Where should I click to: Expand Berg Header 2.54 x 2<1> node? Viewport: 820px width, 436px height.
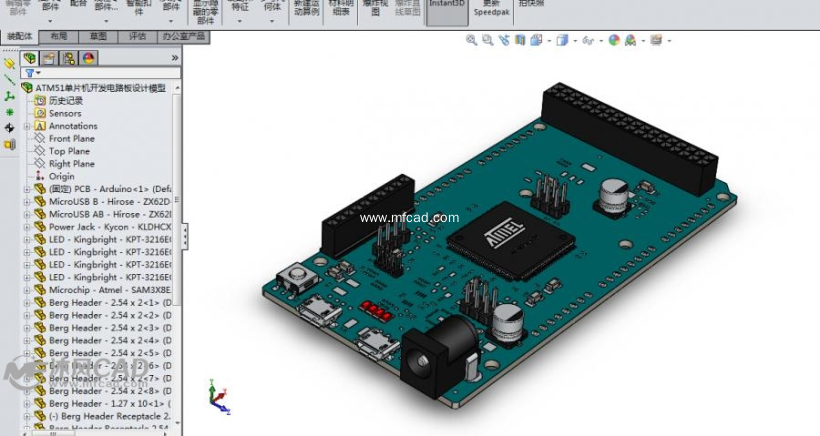[x=27, y=303]
